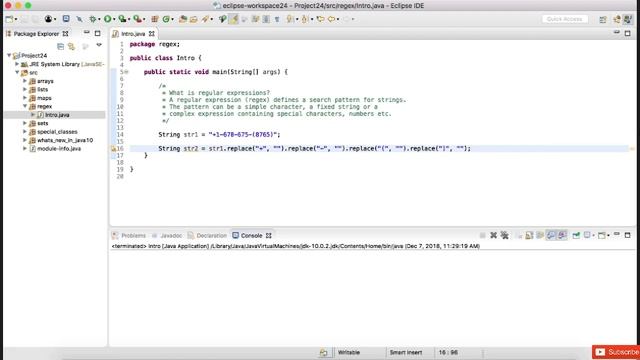
Task: Click the method fold toggle at line 5
Action: [x=127, y=72]
